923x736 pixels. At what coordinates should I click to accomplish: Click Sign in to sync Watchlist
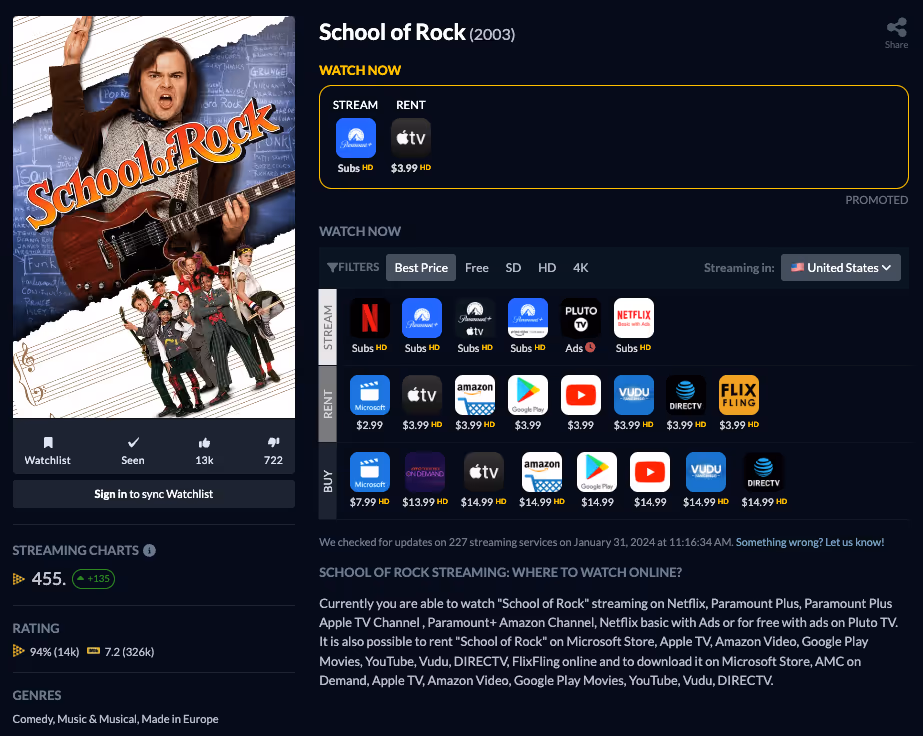pos(154,494)
